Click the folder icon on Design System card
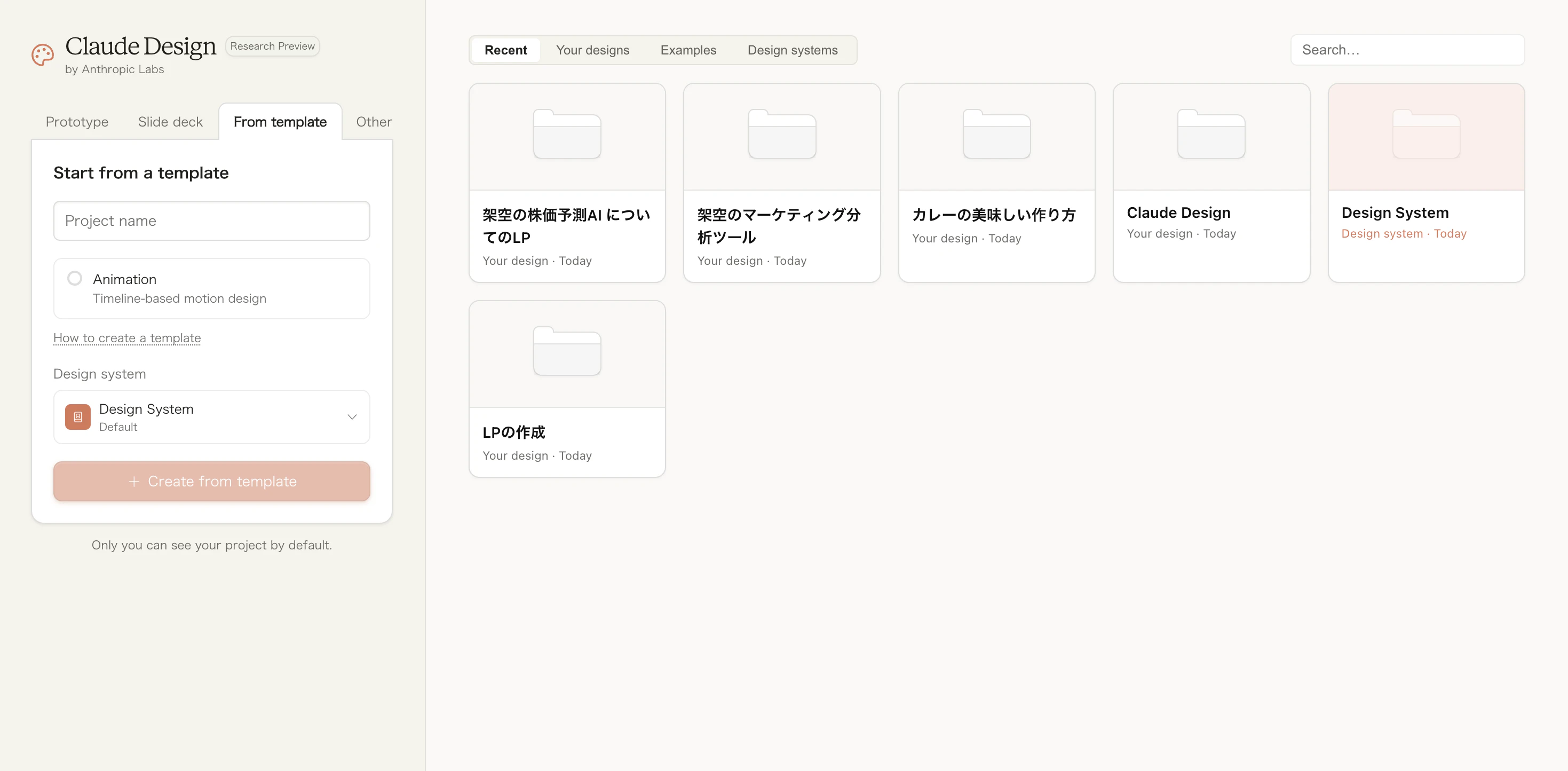Screen dimensions: 1568x771 pyautogui.click(x=1426, y=135)
